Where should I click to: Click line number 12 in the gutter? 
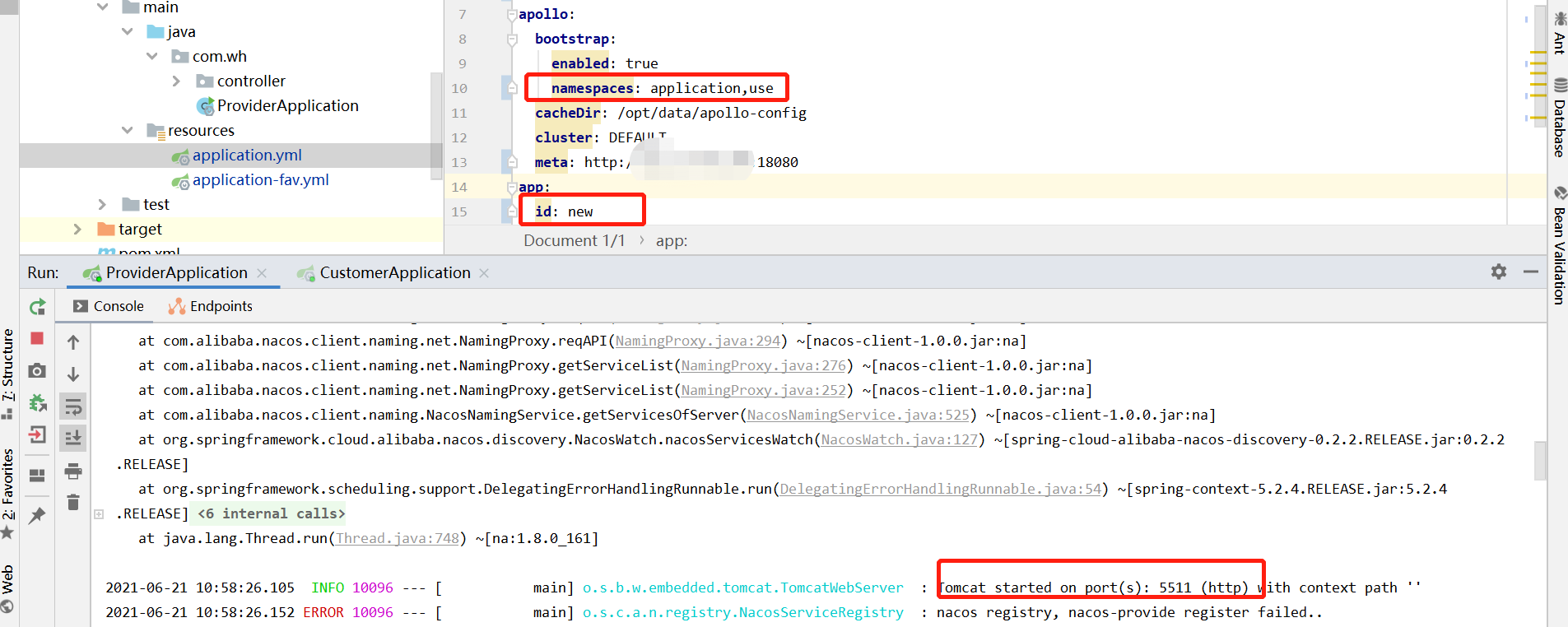[x=459, y=137]
